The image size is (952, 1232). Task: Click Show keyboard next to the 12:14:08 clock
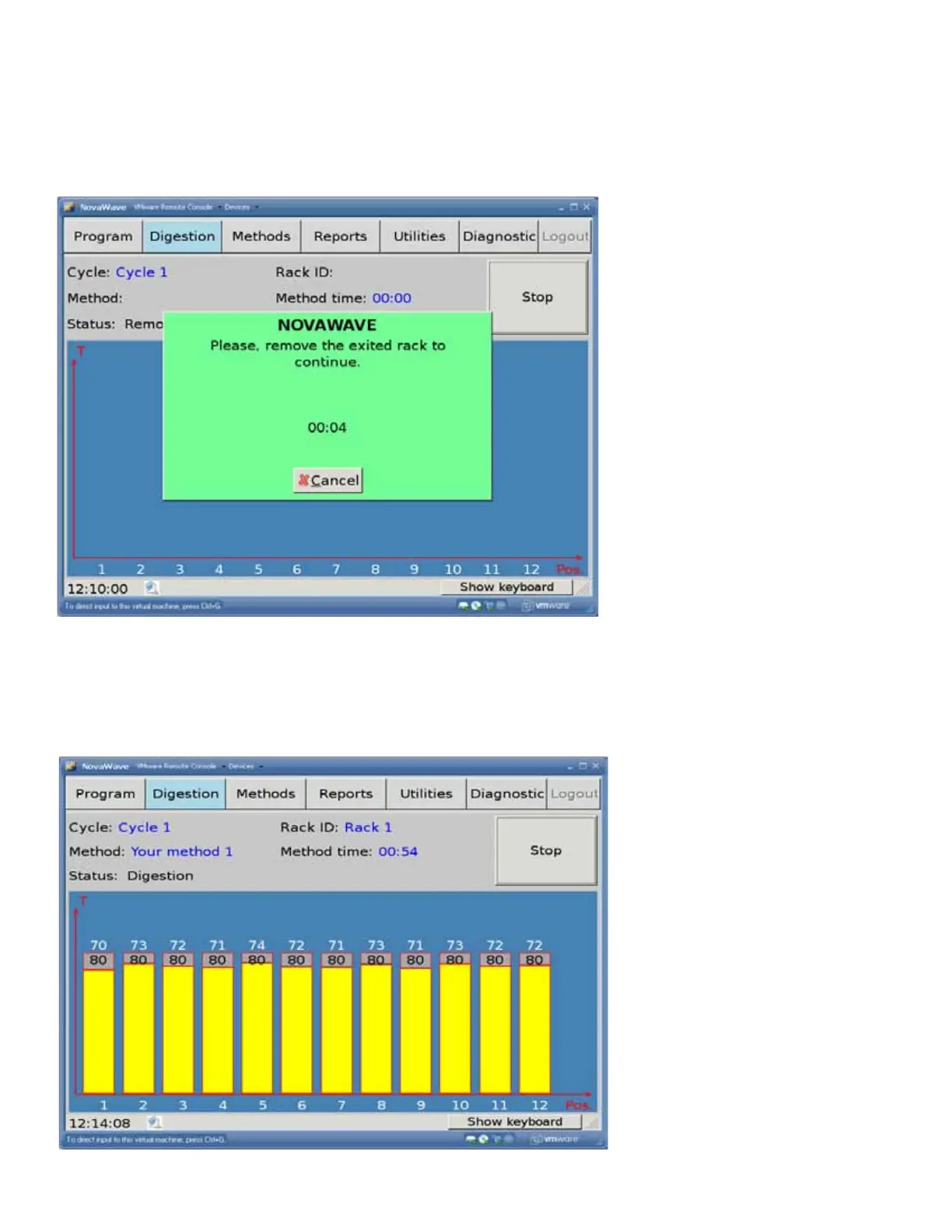coord(514,1122)
